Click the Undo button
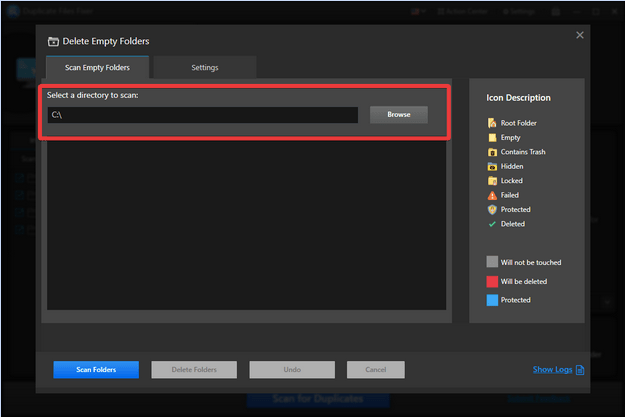625x417 pixels. (x=292, y=370)
